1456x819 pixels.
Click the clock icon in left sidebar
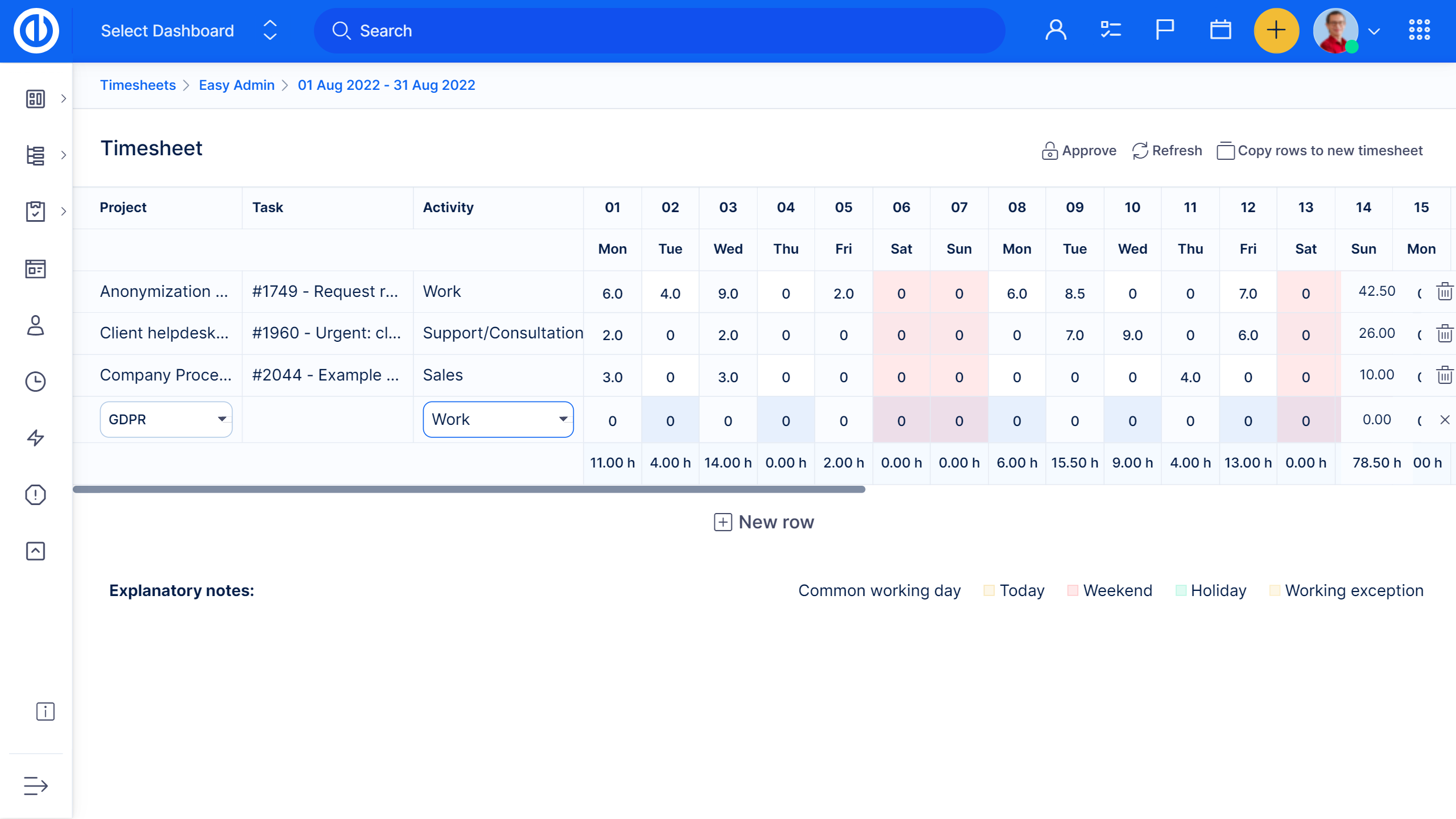pos(35,382)
